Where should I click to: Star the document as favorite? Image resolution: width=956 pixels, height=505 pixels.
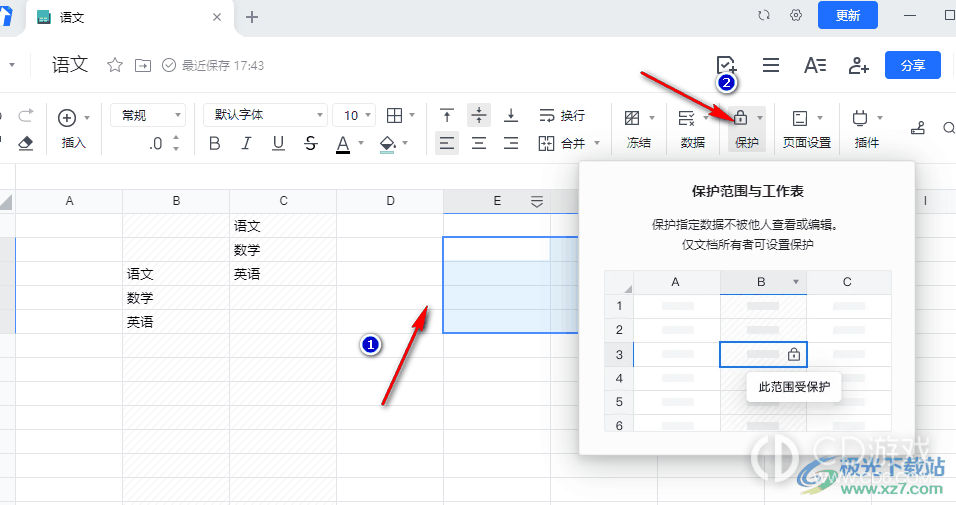click(x=115, y=65)
